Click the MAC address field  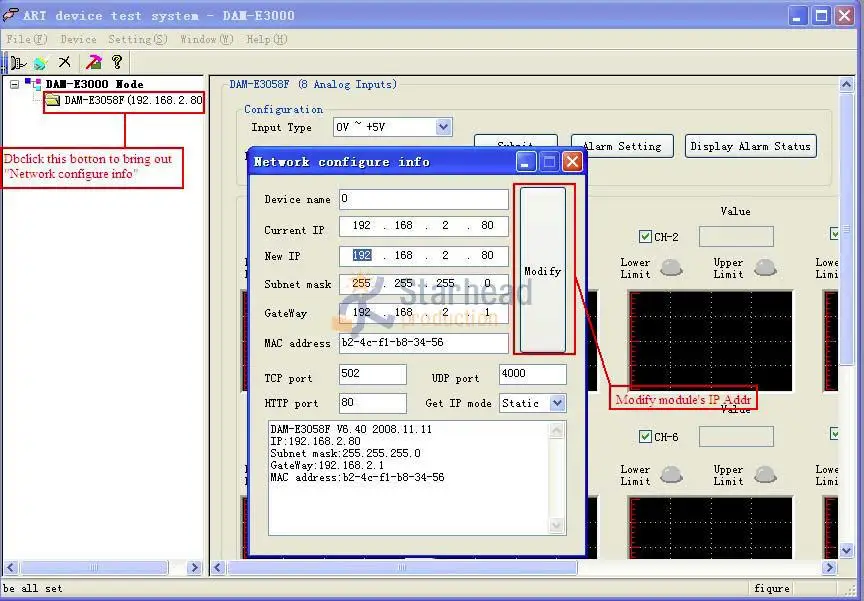[x=423, y=343]
